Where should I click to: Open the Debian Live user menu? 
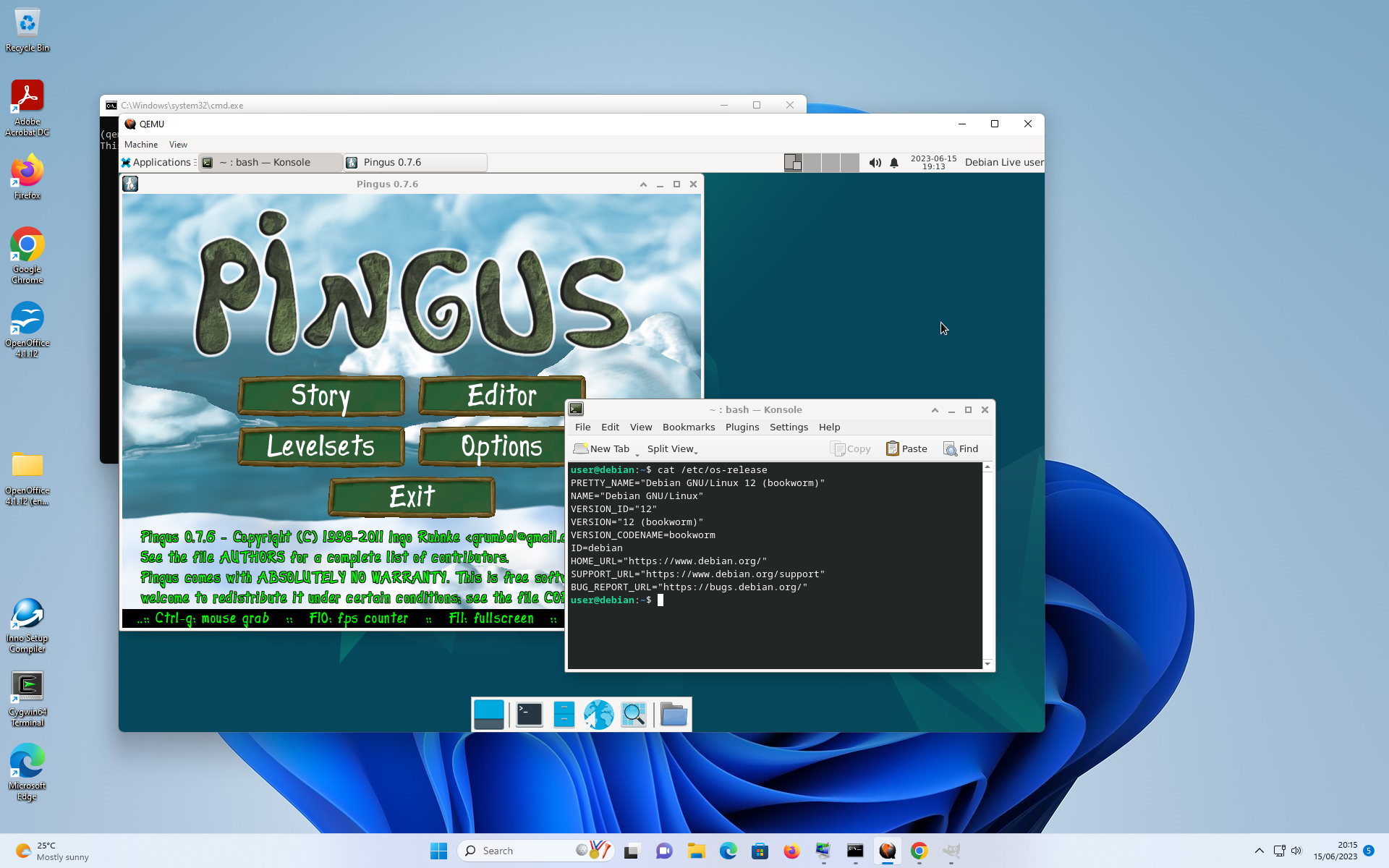click(1003, 163)
